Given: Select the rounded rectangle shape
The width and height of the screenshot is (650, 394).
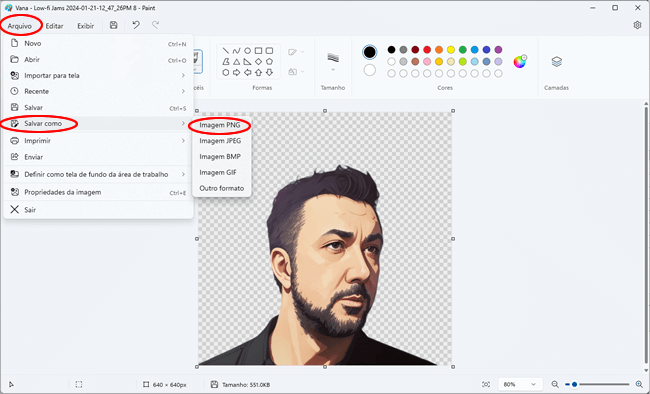Looking at the screenshot, I should click(269, 51).
